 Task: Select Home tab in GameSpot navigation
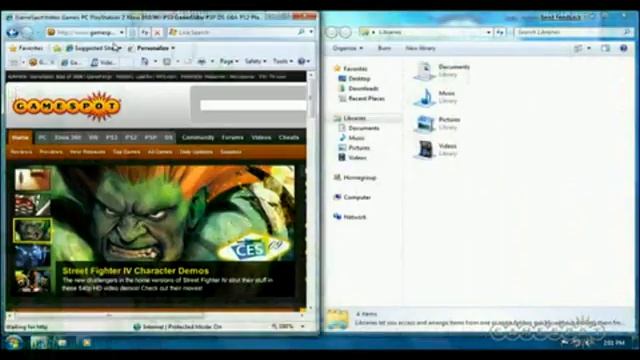pyautogui.click(x=20, y=138)
